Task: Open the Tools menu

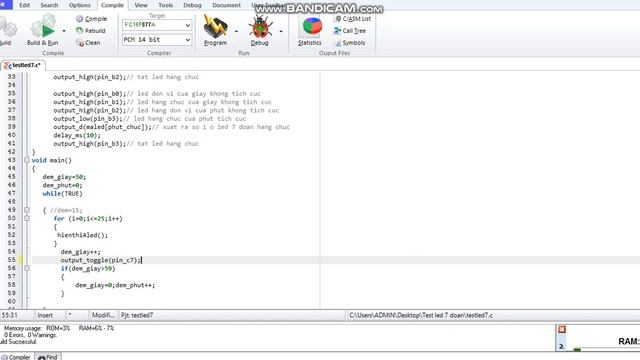Action: 165,5
